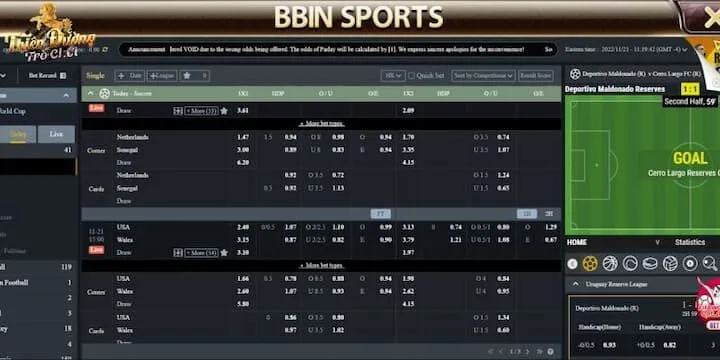720x360 pixels.
Task: Click the live pitch icon in the top Draw row
Action: coord(178,111)
